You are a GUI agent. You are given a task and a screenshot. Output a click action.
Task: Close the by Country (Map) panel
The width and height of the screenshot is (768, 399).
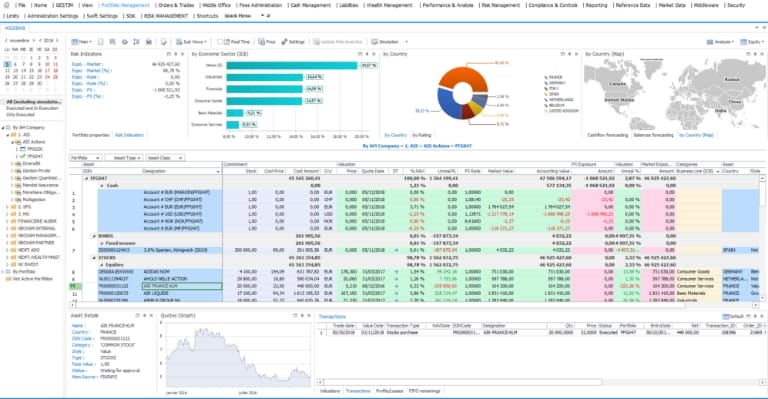(762, 54)
